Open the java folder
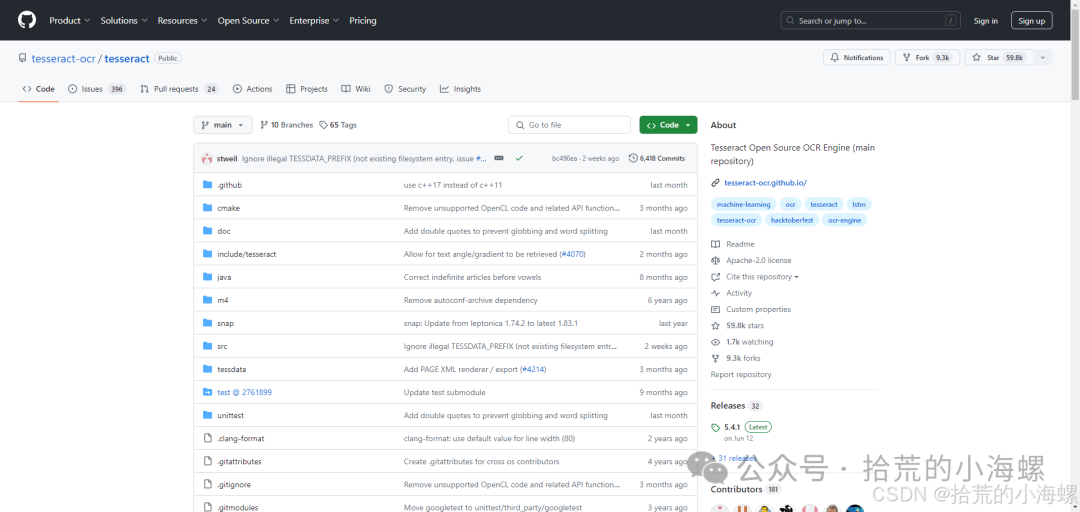 point(224,277)
